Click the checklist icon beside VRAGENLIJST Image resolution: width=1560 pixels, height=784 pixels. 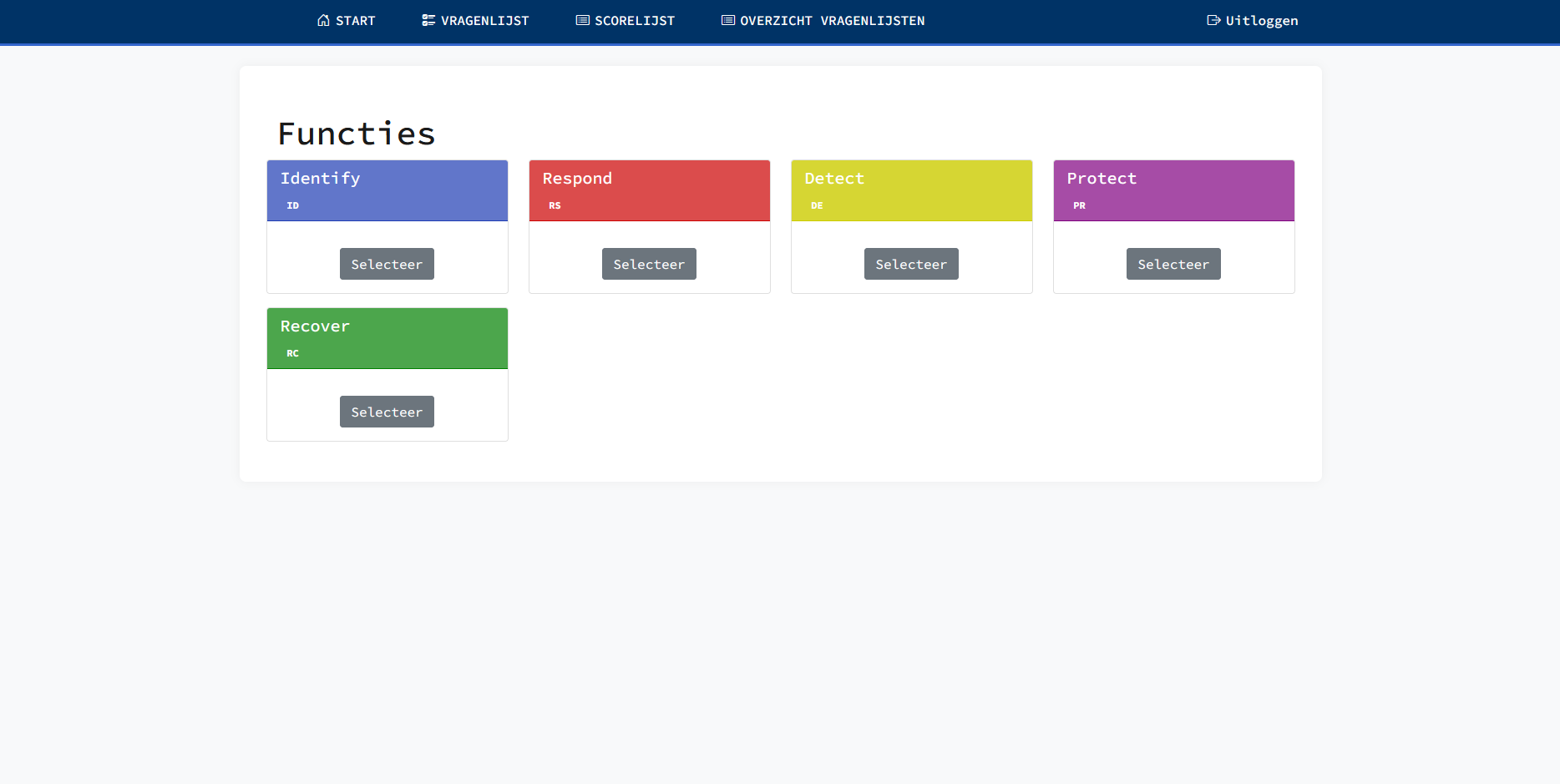pos(428,20)
